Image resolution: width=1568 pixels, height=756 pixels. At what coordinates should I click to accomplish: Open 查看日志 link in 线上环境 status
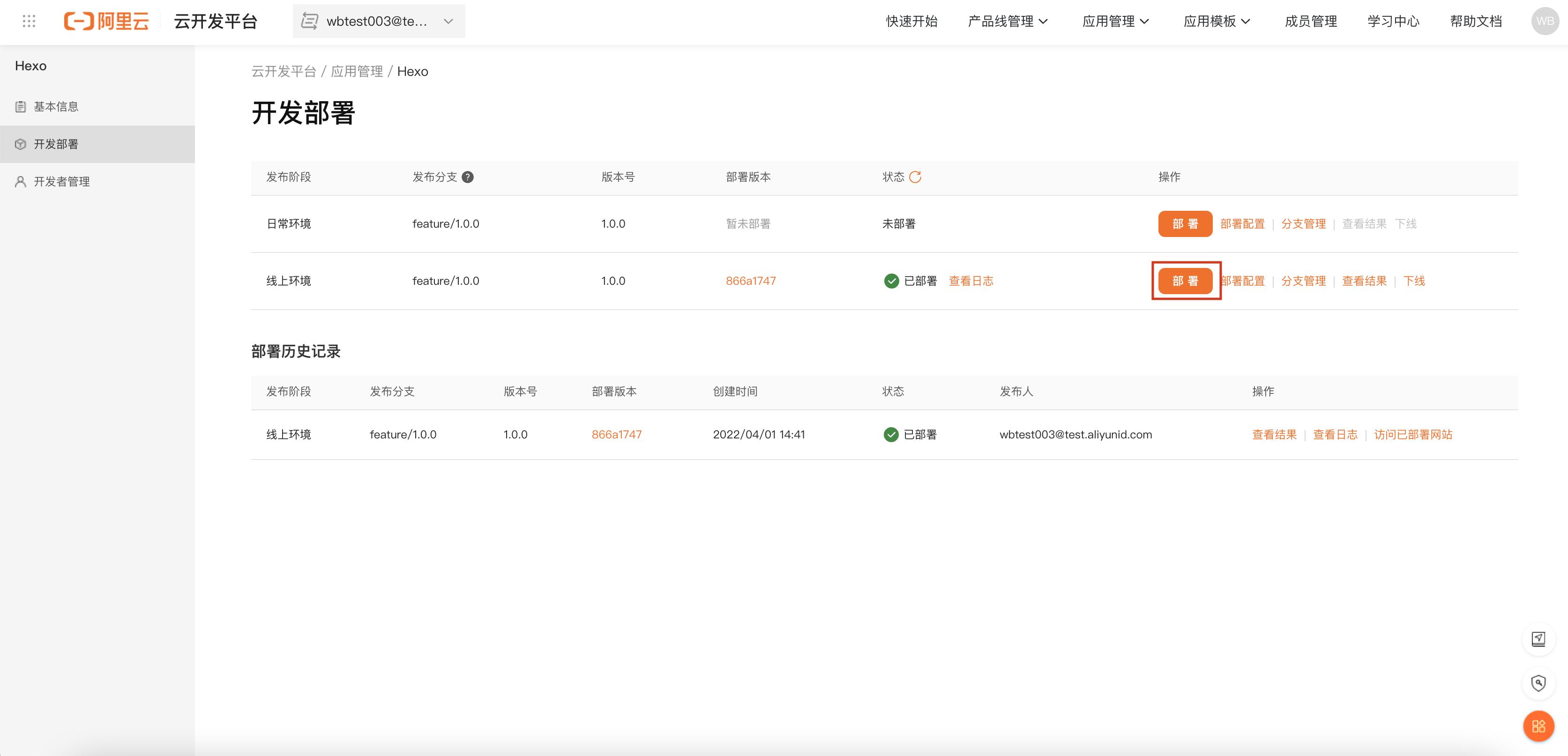point(971,281)
